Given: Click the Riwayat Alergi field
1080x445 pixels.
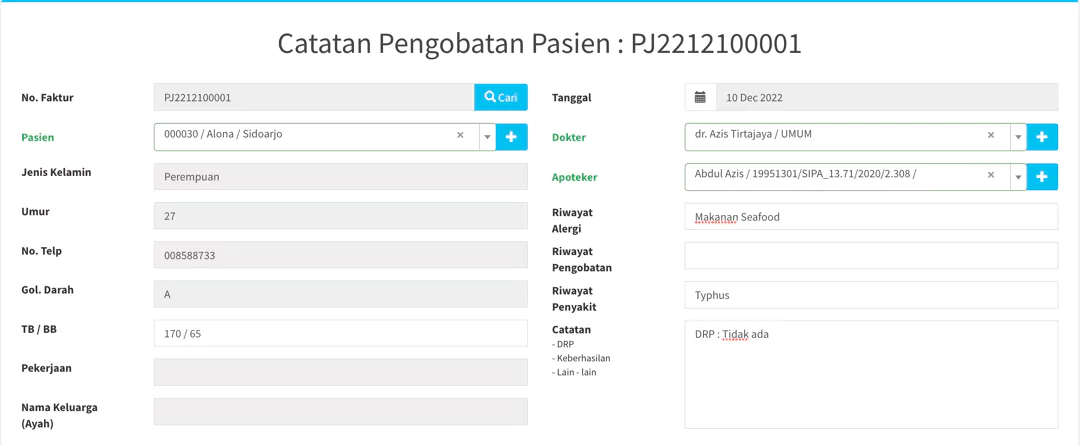Looking at the screenshot, I should [870, 217].
